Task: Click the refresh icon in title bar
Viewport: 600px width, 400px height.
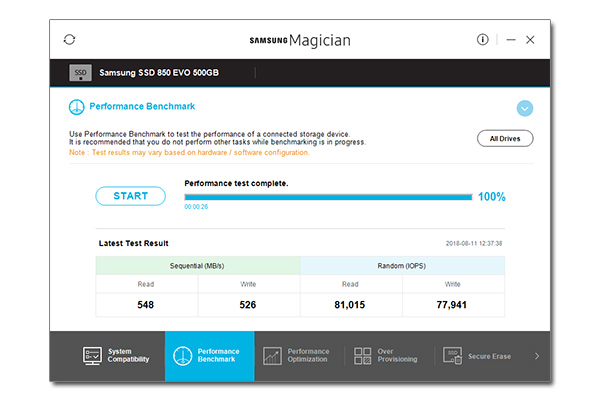Action: click(69, 40)
